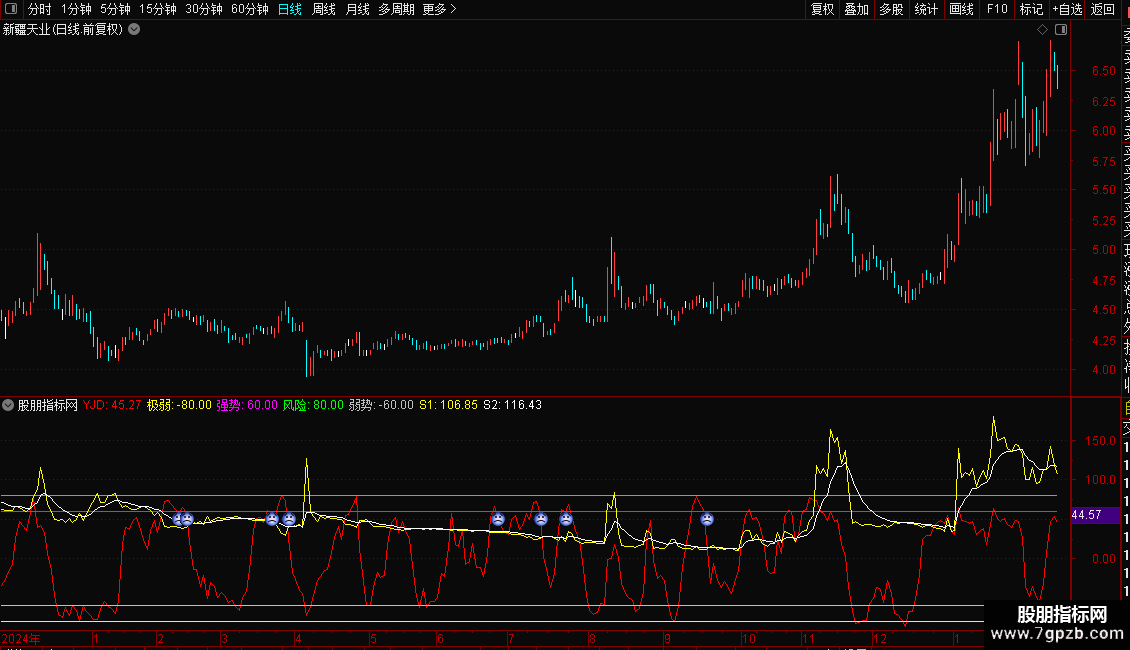Click the 强势: 60.00 value
1130x650 pixels.
(x=246, y=405)
